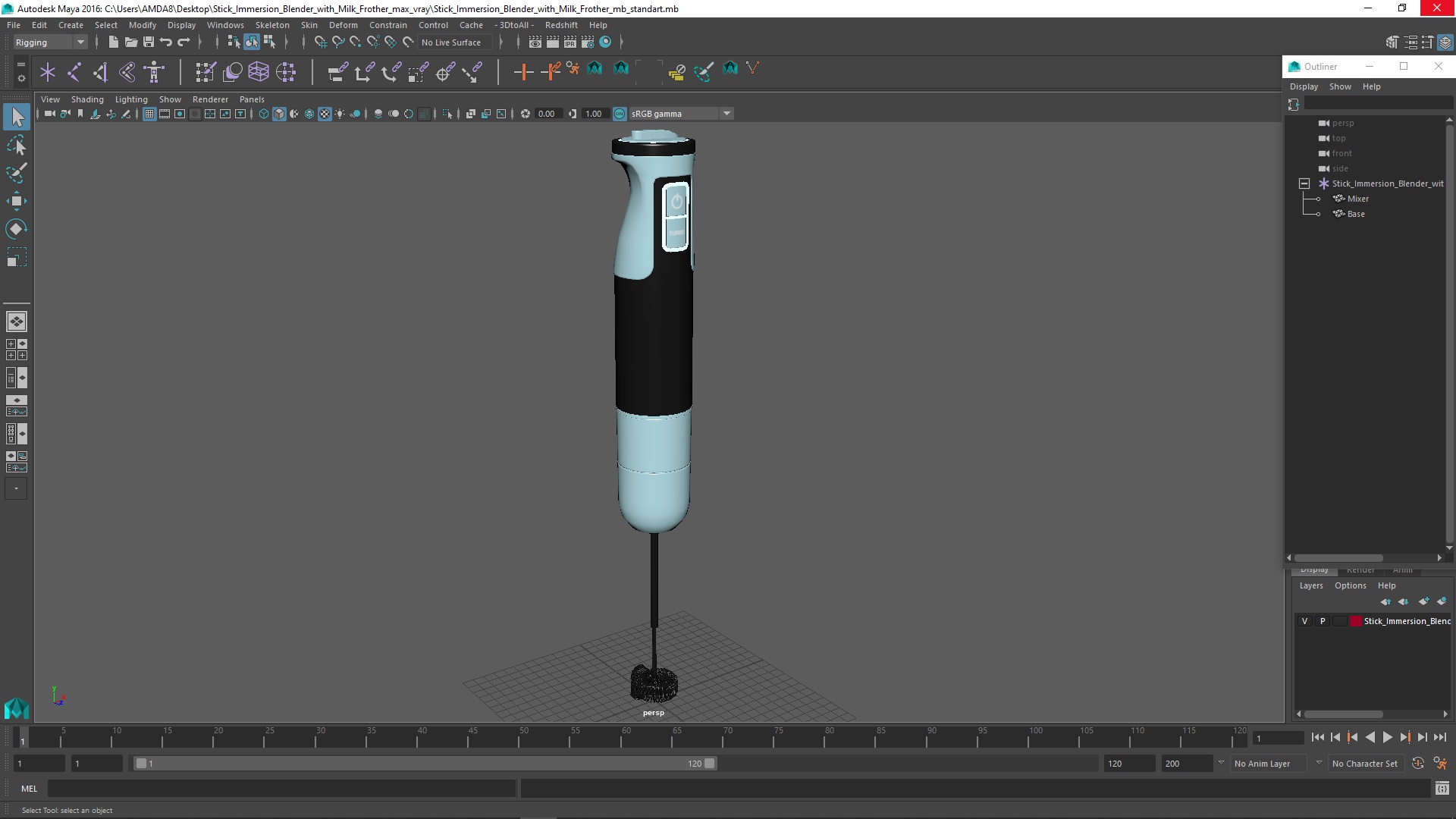Click the Create Cluster shelf icon
Image resolution: width=1456 pixels, height=819 pixels.
click(x=286, y=72)
